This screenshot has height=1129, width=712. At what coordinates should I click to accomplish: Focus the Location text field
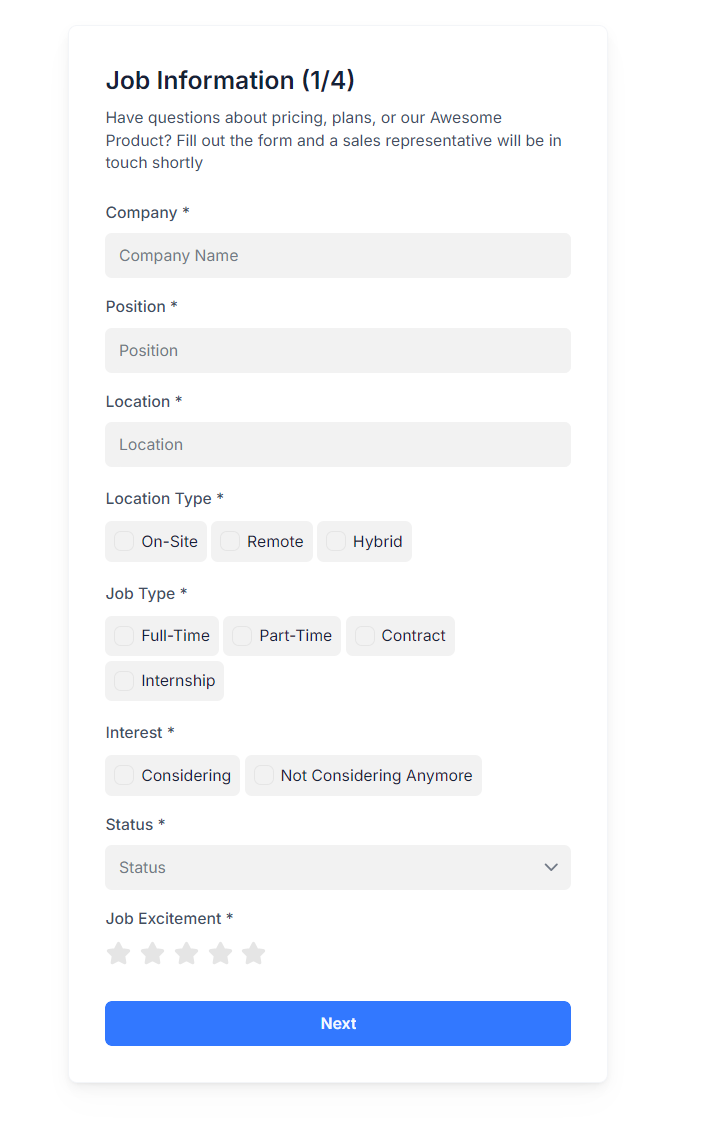[338, 444]
